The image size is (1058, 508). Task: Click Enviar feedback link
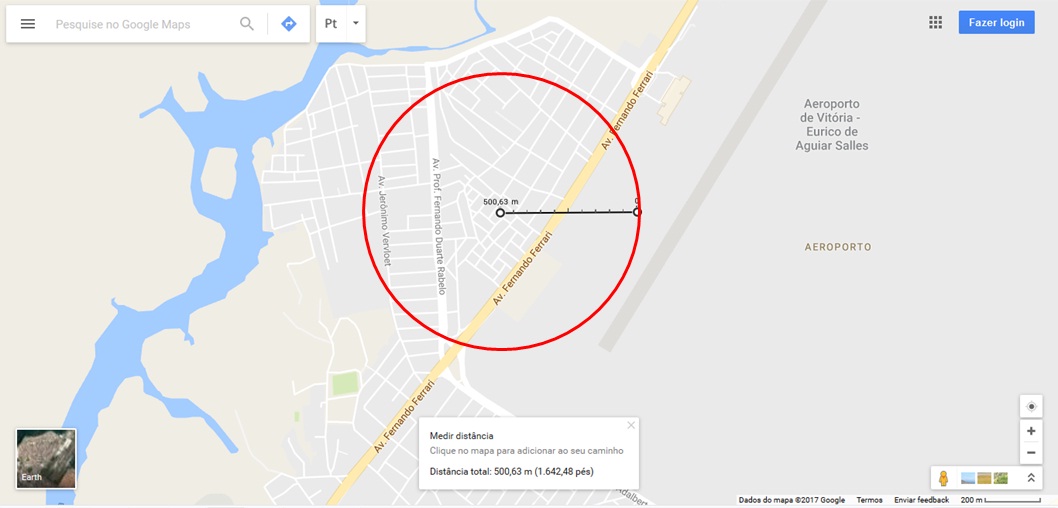pos(922,500)
